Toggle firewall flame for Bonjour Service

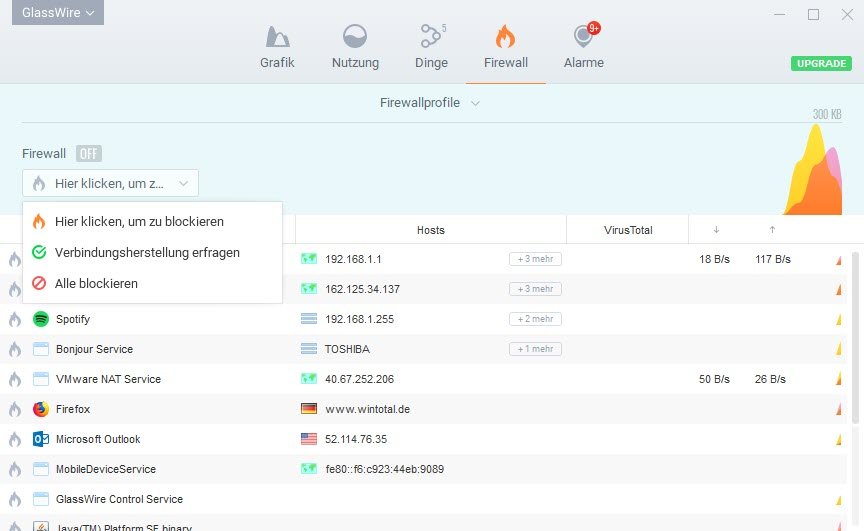point(15,349)
